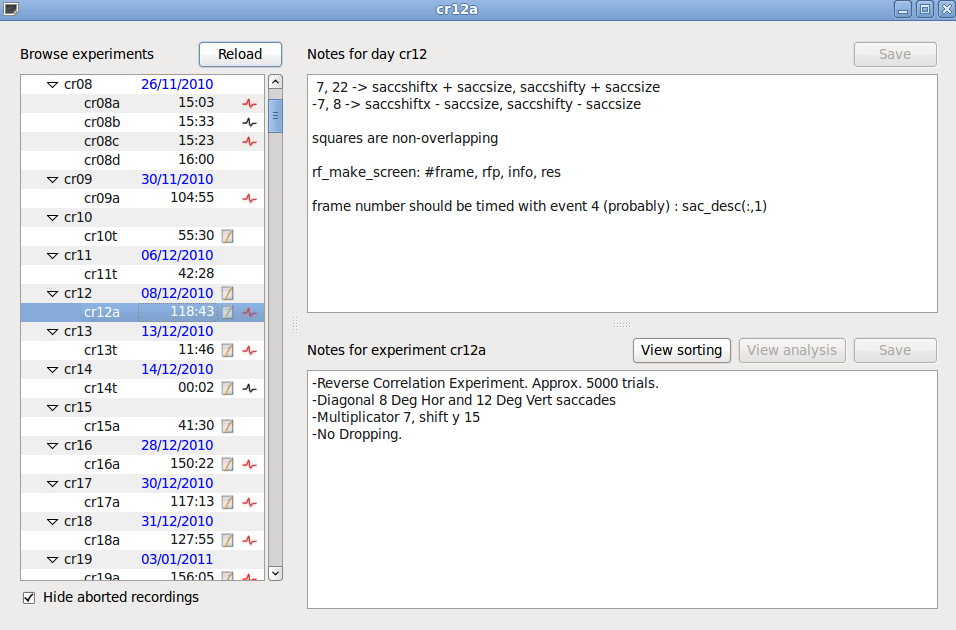Screen dimensions: 956x630
Task: Collapse the cr16 experiment group
Action: tap(52, 446)
